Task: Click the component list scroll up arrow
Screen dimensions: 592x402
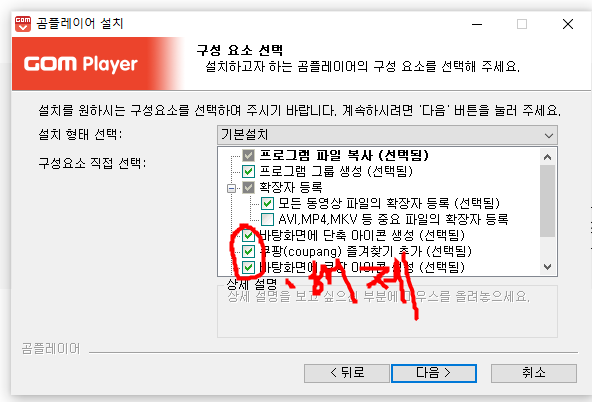Action: click(547, 157)
